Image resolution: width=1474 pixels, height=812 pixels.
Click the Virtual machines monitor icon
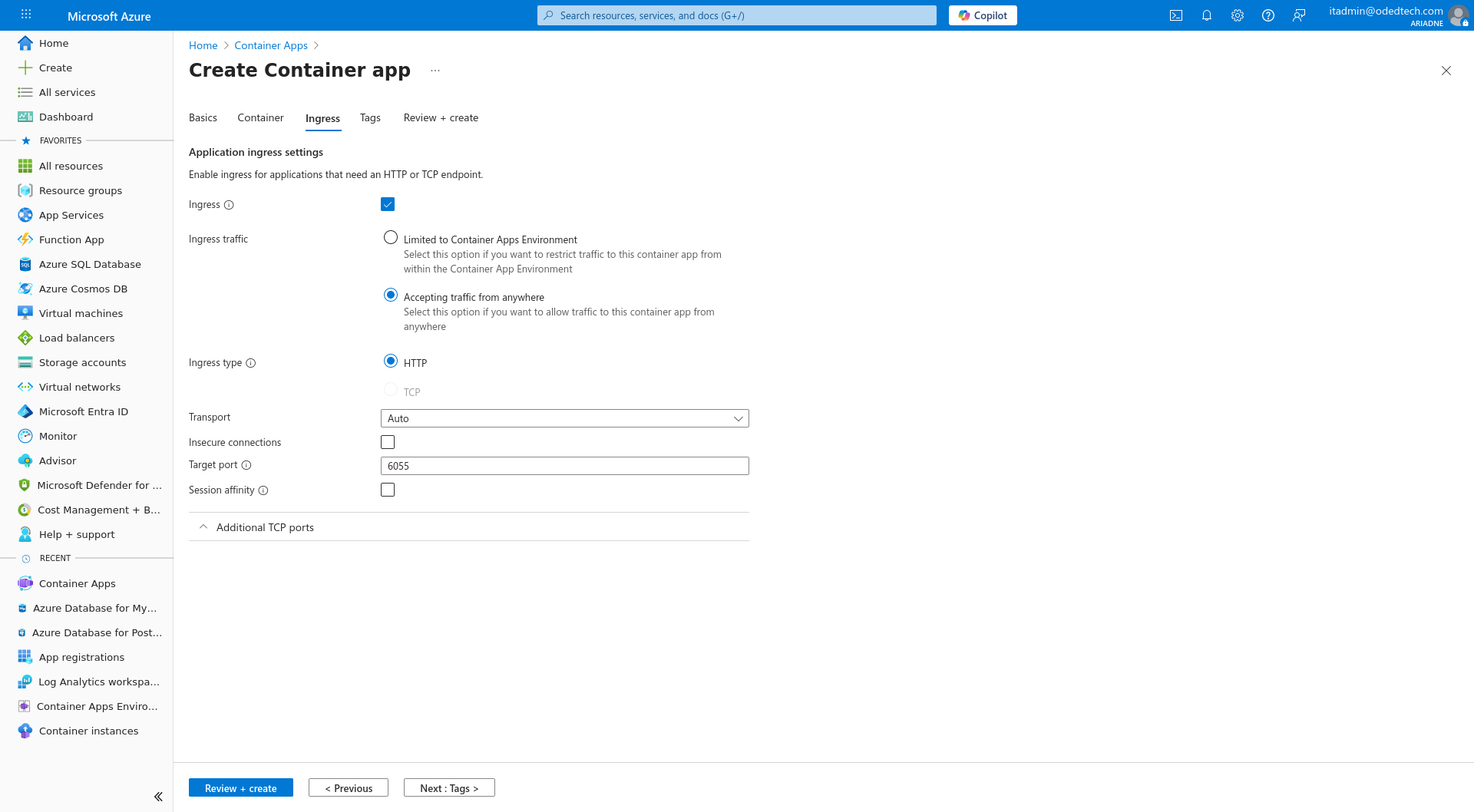point(25,313)
